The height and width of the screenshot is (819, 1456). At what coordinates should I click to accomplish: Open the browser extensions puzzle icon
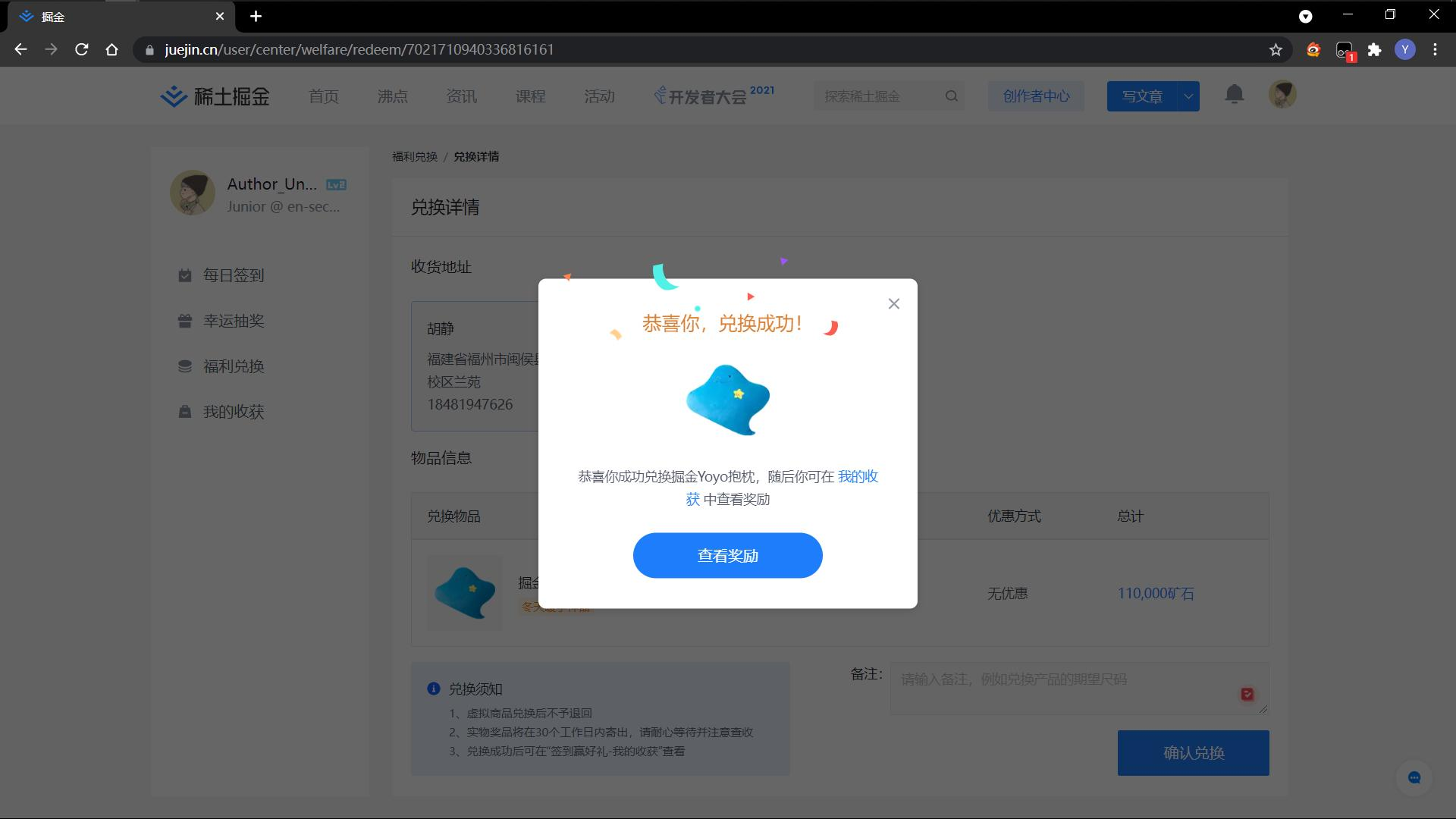click(1374, 50)
